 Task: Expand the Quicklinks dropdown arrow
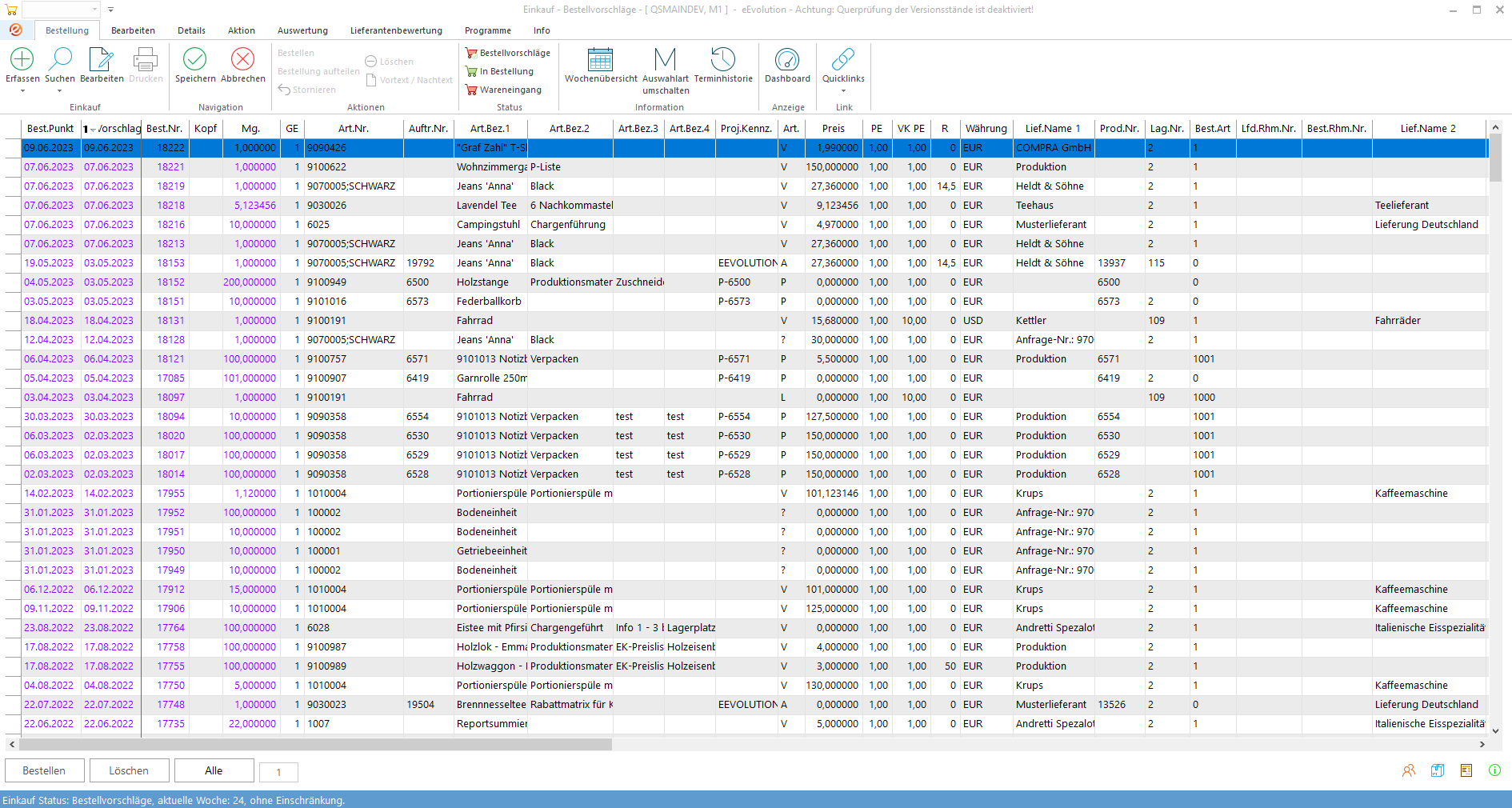pos(843,91)
